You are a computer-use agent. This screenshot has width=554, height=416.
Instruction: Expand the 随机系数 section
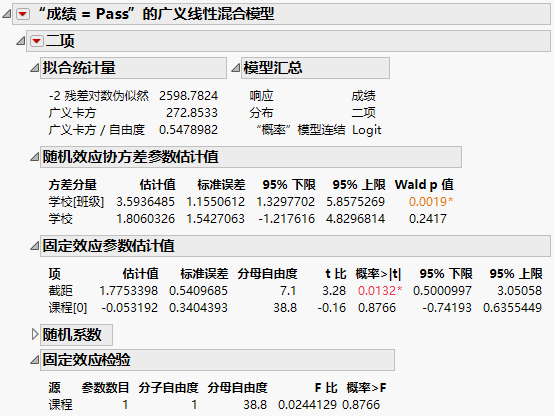(x=35, y=334)
